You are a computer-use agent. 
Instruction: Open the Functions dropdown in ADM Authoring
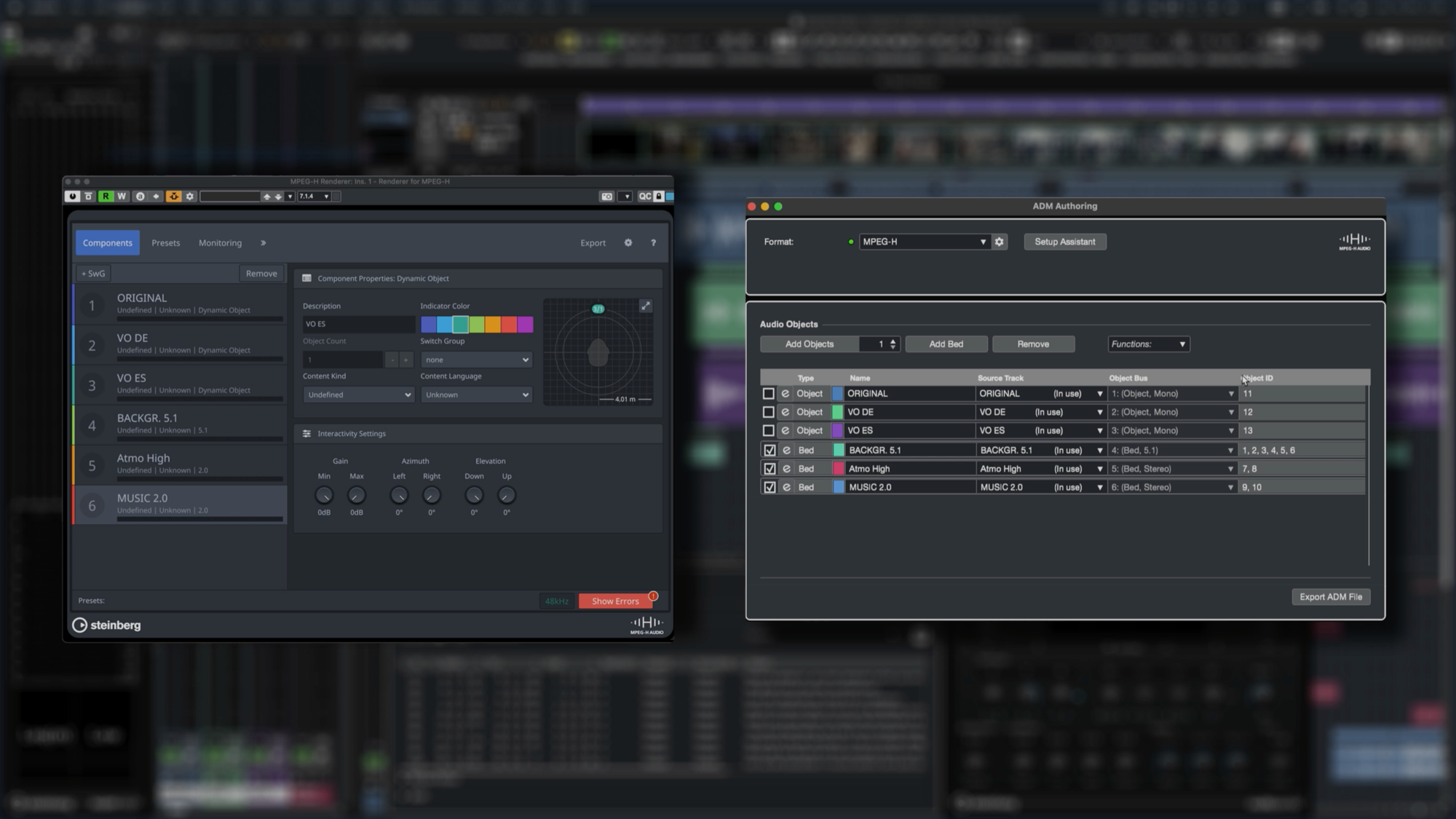click(x=1148, y=344)
